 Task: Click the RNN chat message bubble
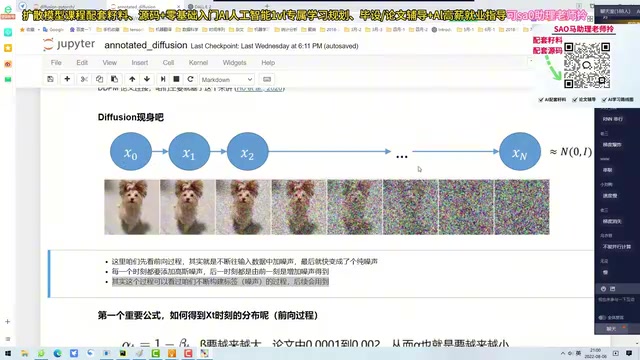pyautogui.click(x=613, y=119)
